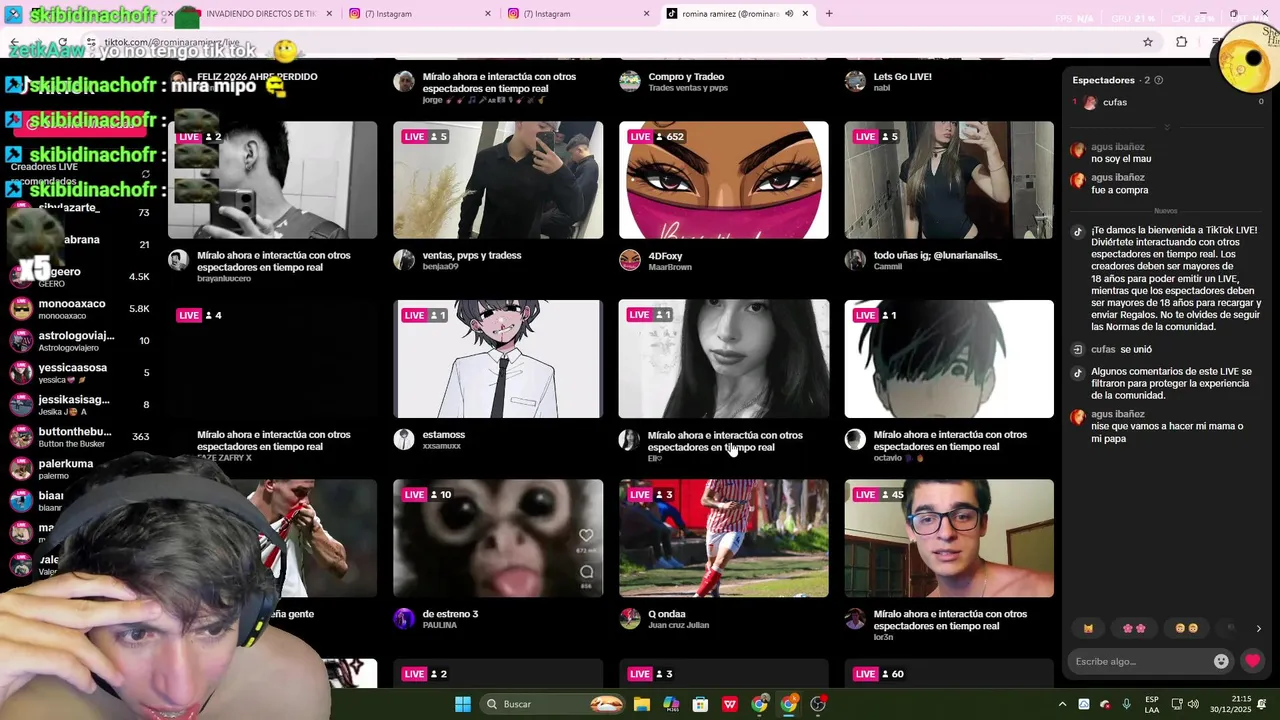Viewport: 1280px width, 720px height.
Task: Open the Windows Start menu
Action: coord(462,704)
